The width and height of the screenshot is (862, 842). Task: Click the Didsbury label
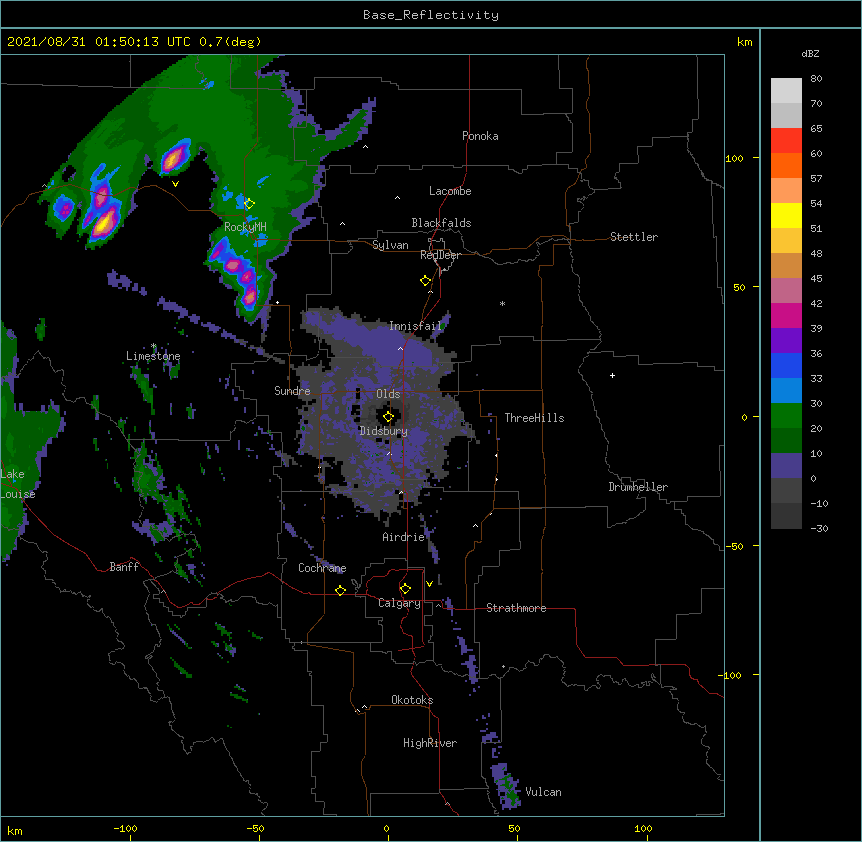click(384, 431)
